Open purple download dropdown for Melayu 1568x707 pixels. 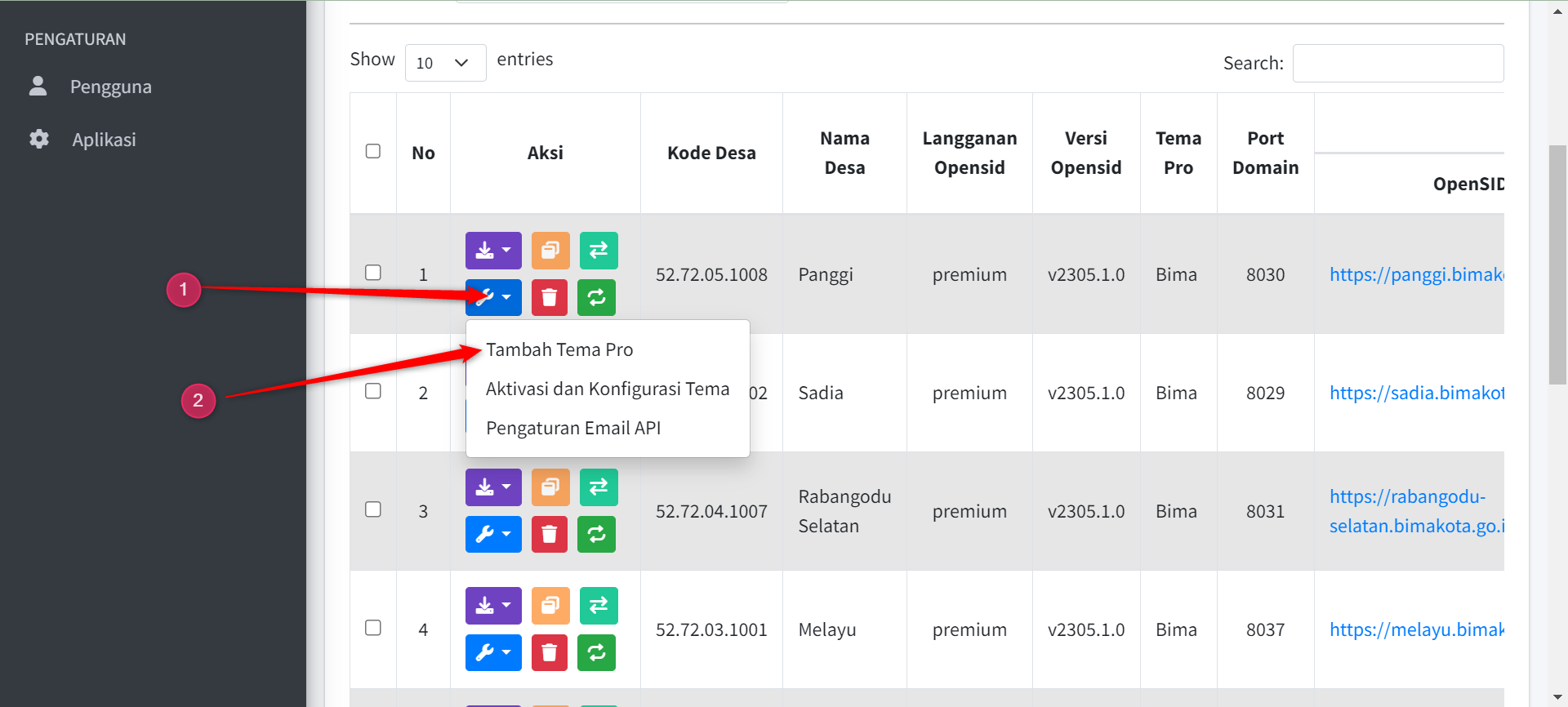[493, 606]
